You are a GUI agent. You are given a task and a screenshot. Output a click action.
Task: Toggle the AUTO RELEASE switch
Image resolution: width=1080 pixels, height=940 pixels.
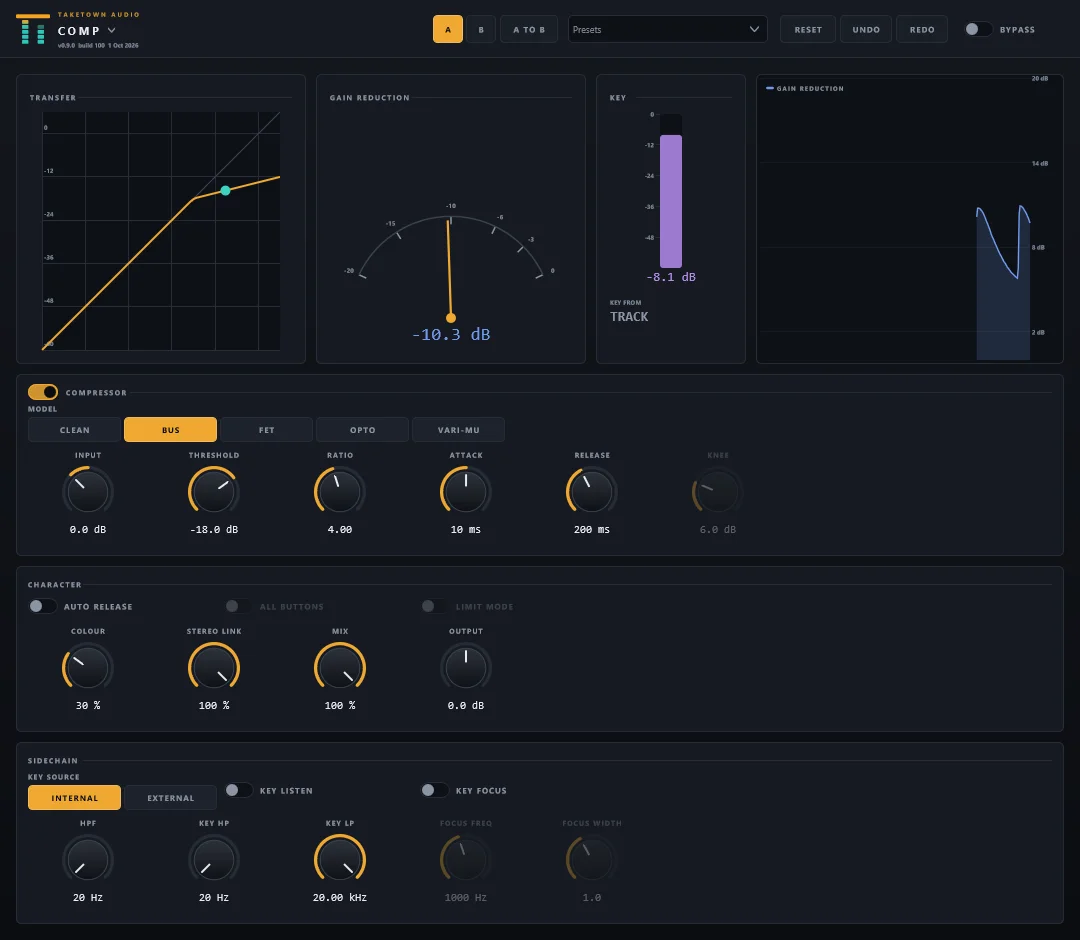coord(42,606)
